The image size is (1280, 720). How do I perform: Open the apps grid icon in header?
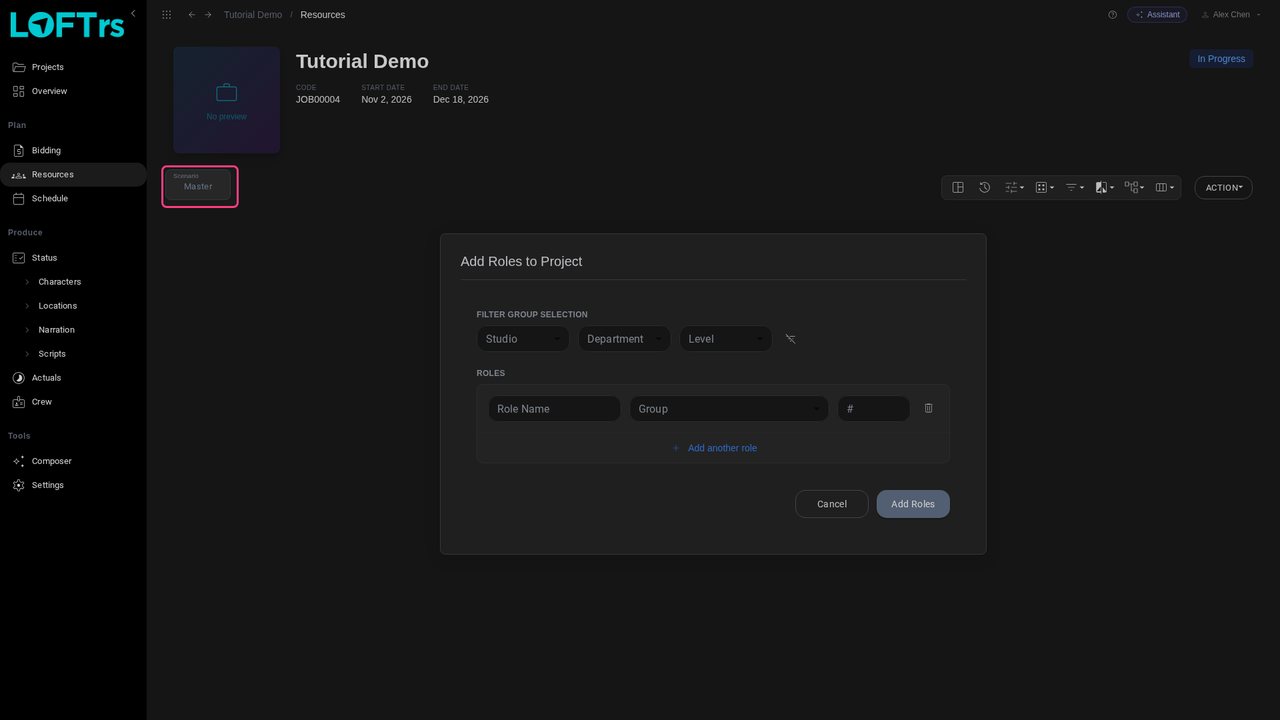(166, 15)
